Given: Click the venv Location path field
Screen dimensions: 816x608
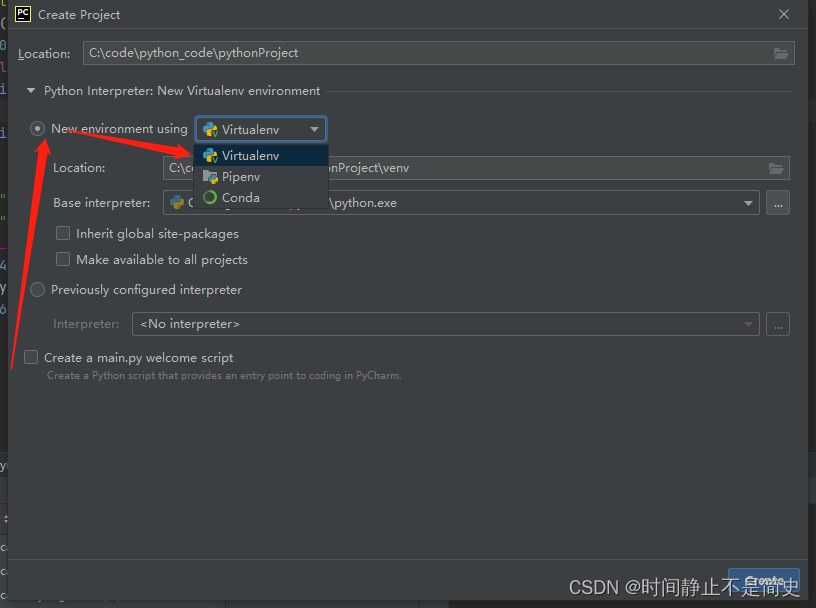Looking at the screenshot, I should (x=476, y=168).
